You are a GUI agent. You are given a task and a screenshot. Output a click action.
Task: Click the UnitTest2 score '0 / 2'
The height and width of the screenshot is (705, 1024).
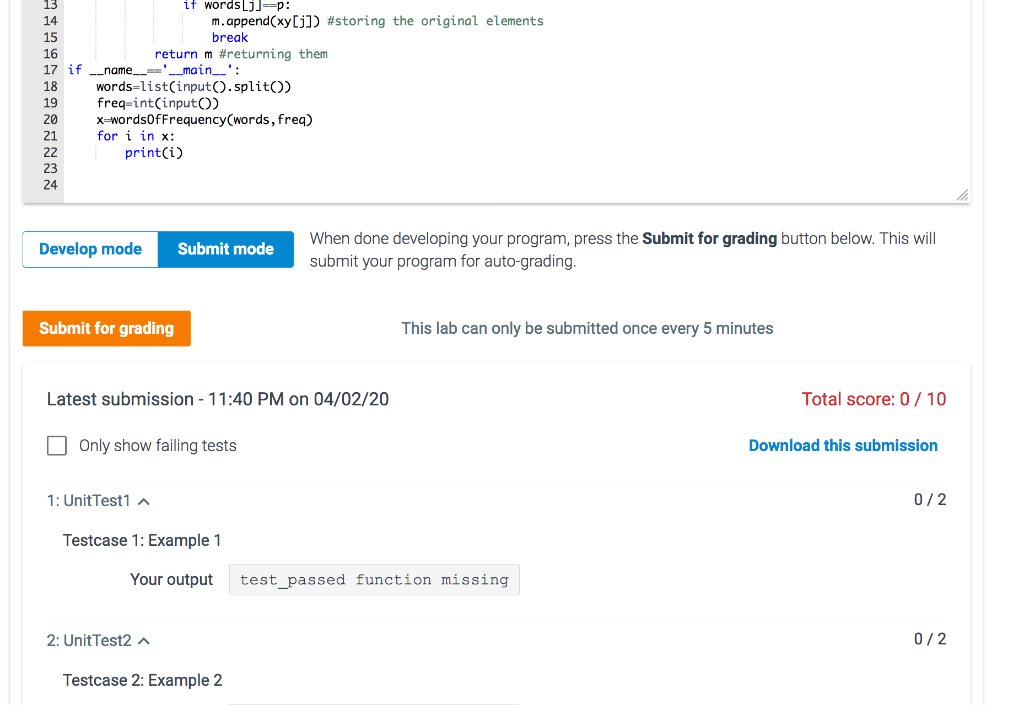coord(930,640)
